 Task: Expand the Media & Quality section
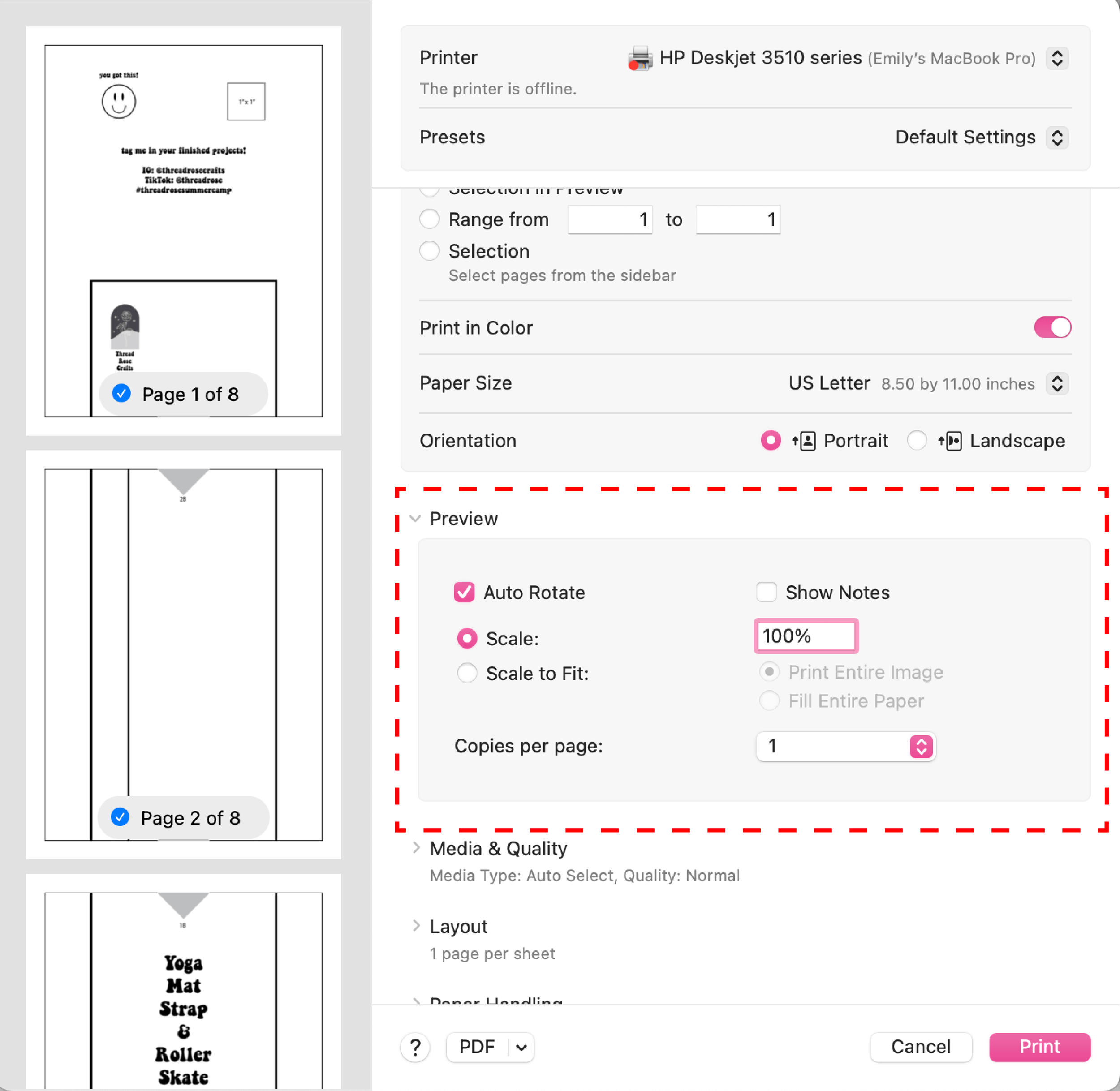[x=416, y=847]
